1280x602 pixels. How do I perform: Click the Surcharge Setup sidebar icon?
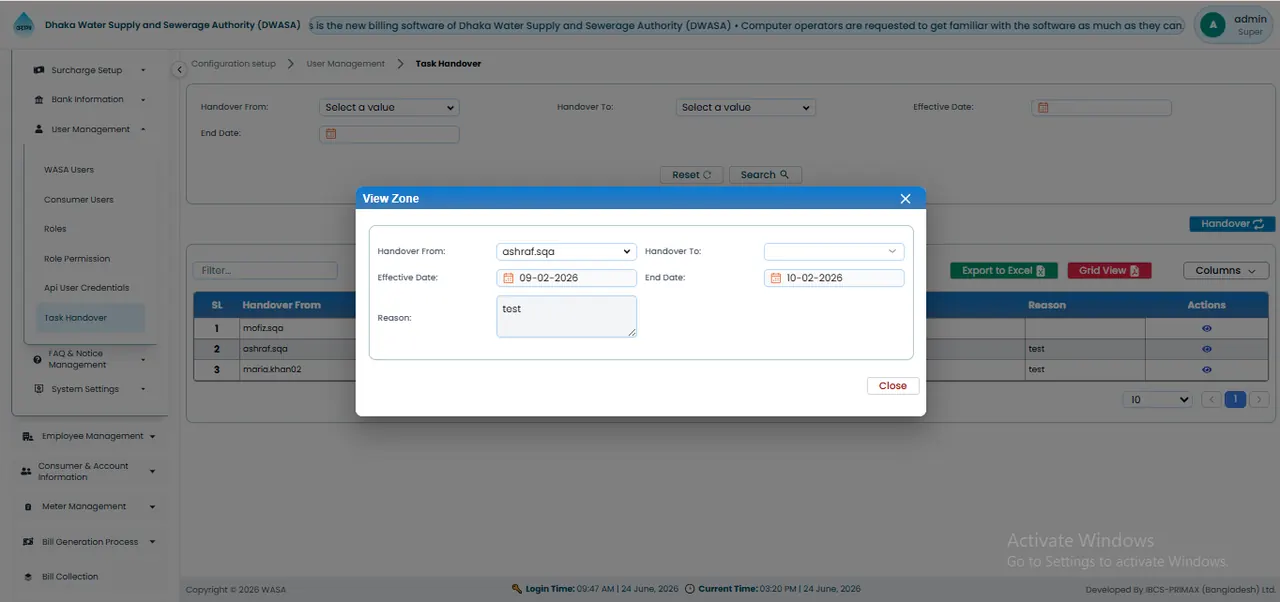tap(39, 70)
